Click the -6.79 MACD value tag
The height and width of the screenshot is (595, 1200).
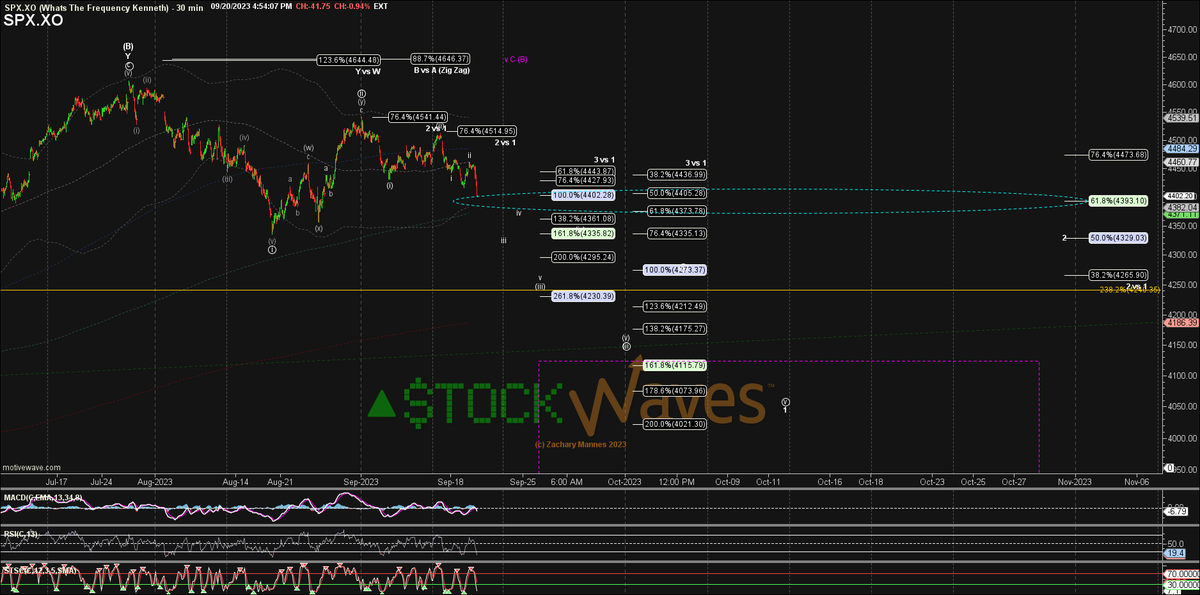[1175, 511]
